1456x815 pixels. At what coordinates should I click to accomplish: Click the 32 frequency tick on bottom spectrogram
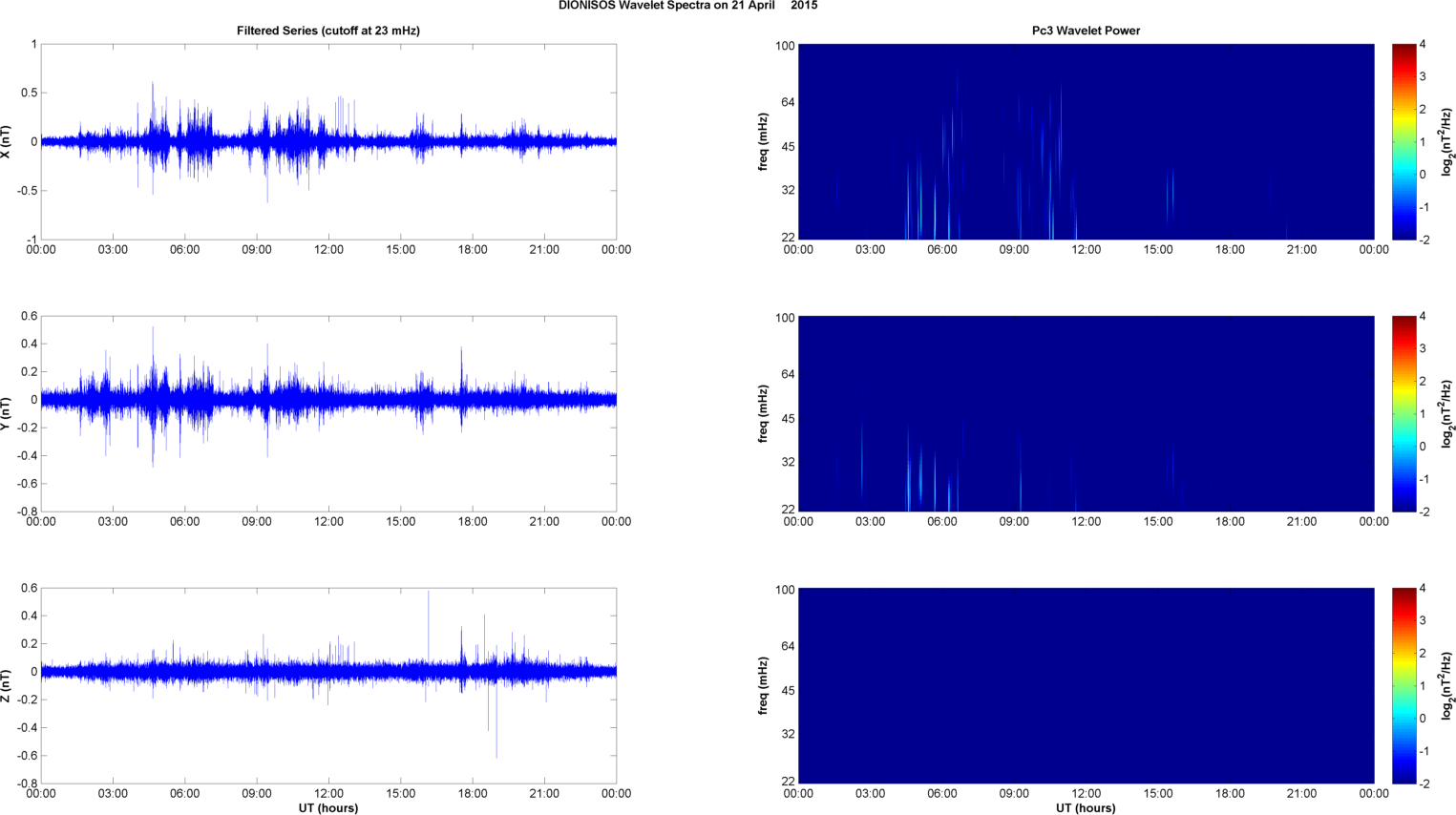click(x=787, y=735)
